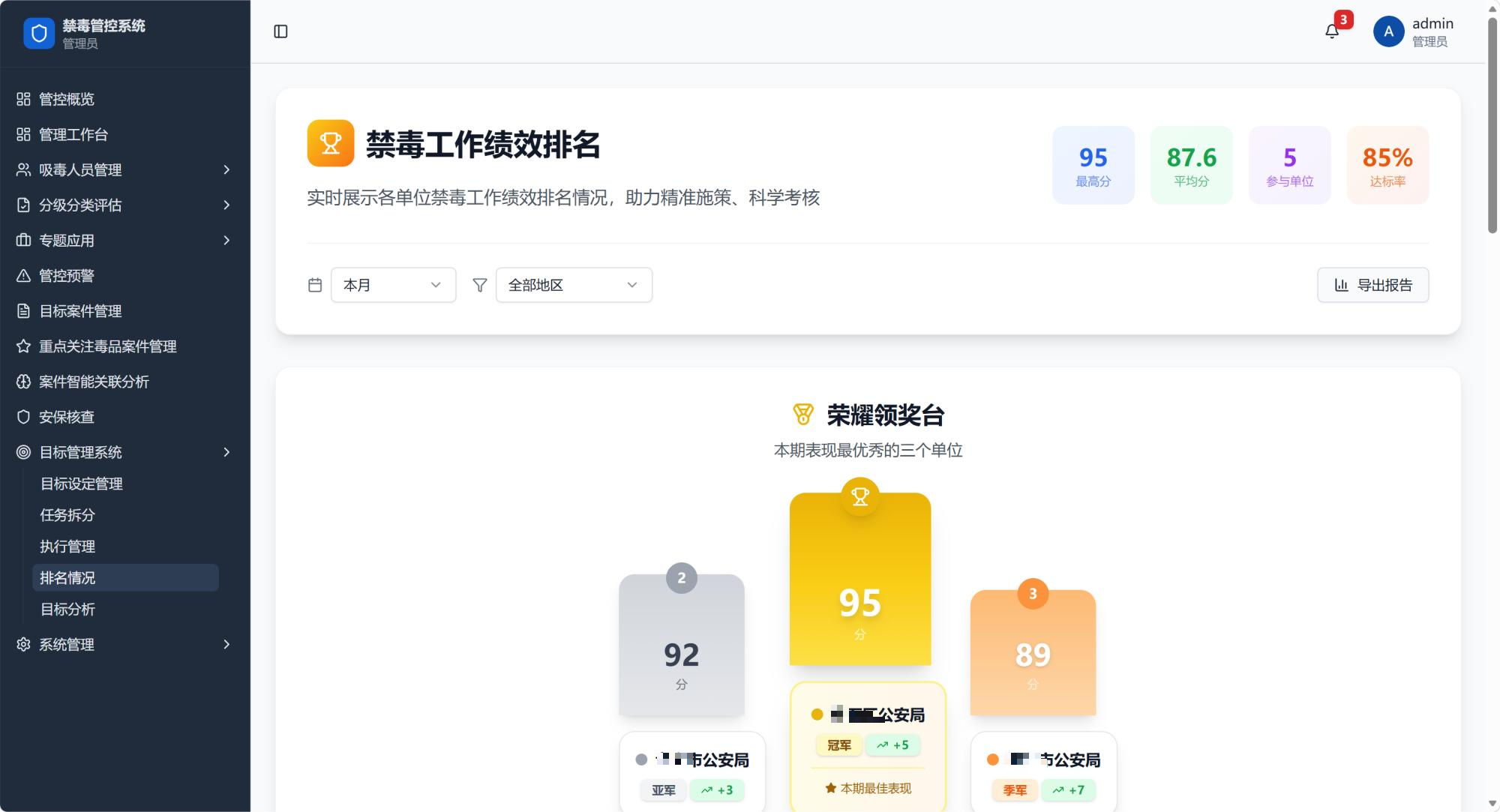This screenshot has width=1500, height=812.
Task: Click the 导出报告 button
Action: tap(1373, 285)
